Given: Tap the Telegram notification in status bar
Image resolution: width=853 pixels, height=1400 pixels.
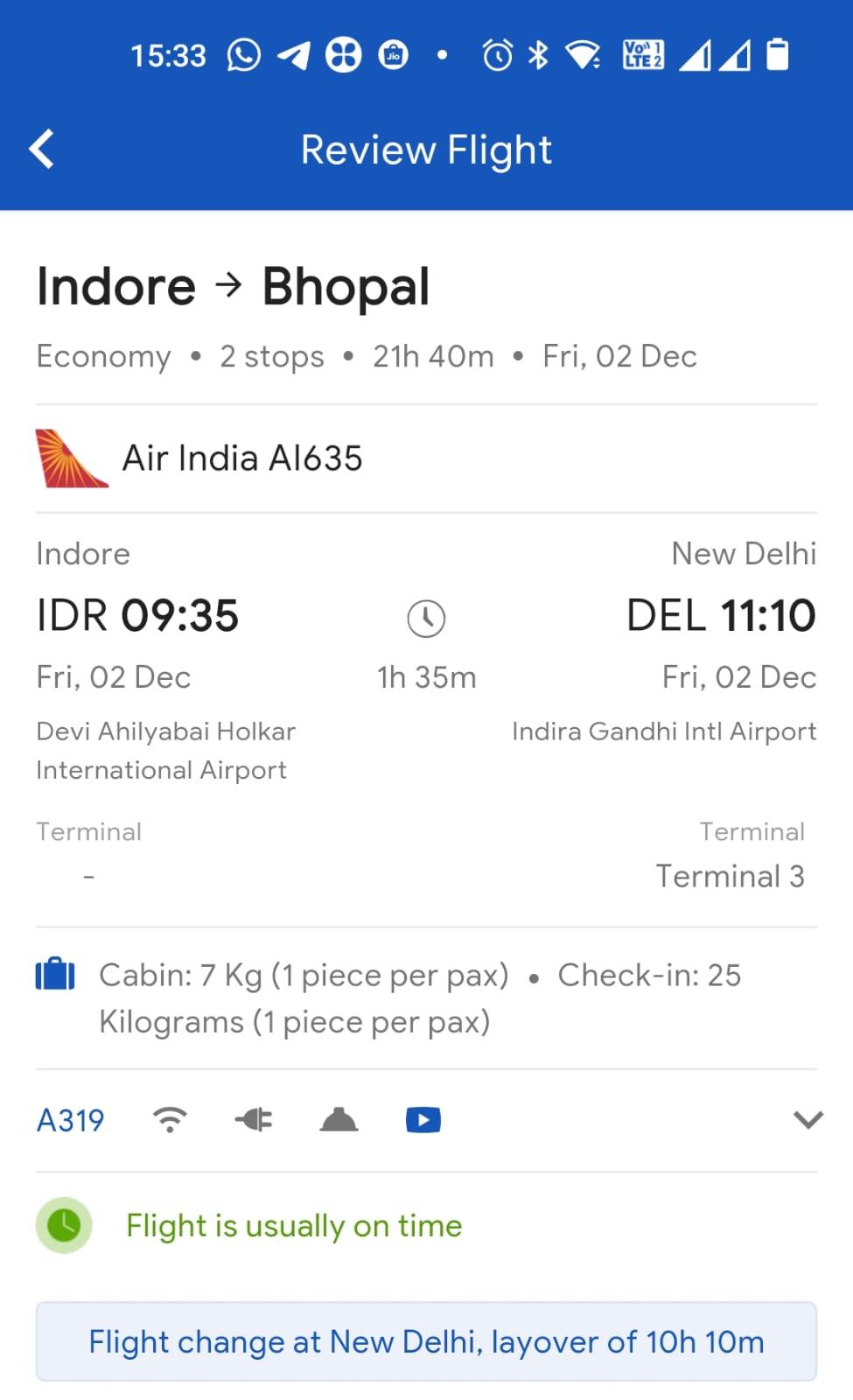Looking at the screenshot, I should click(x=294, y=55).
